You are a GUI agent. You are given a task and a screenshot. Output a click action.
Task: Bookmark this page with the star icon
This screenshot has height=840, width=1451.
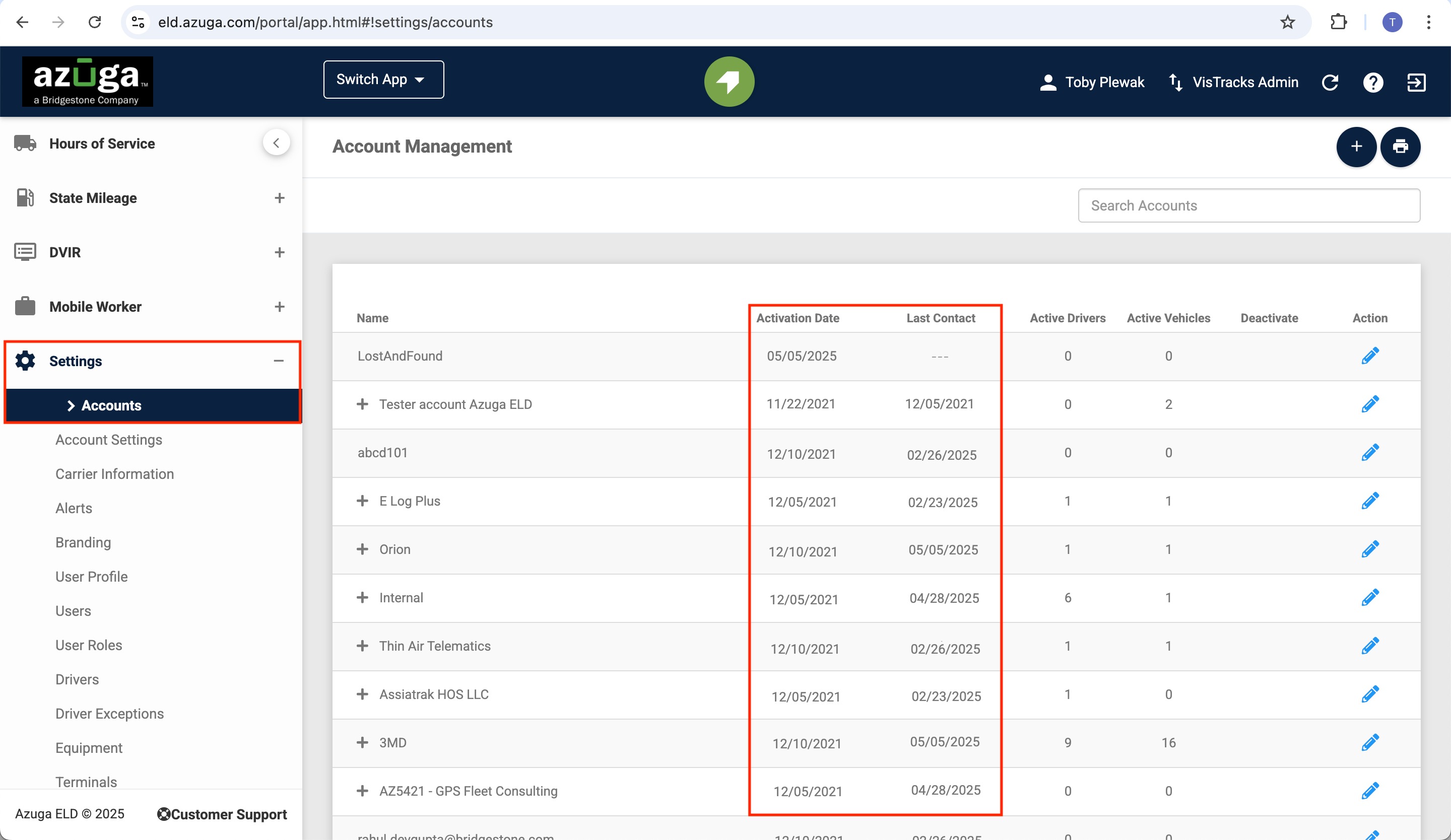click(x=1287, y=23)
